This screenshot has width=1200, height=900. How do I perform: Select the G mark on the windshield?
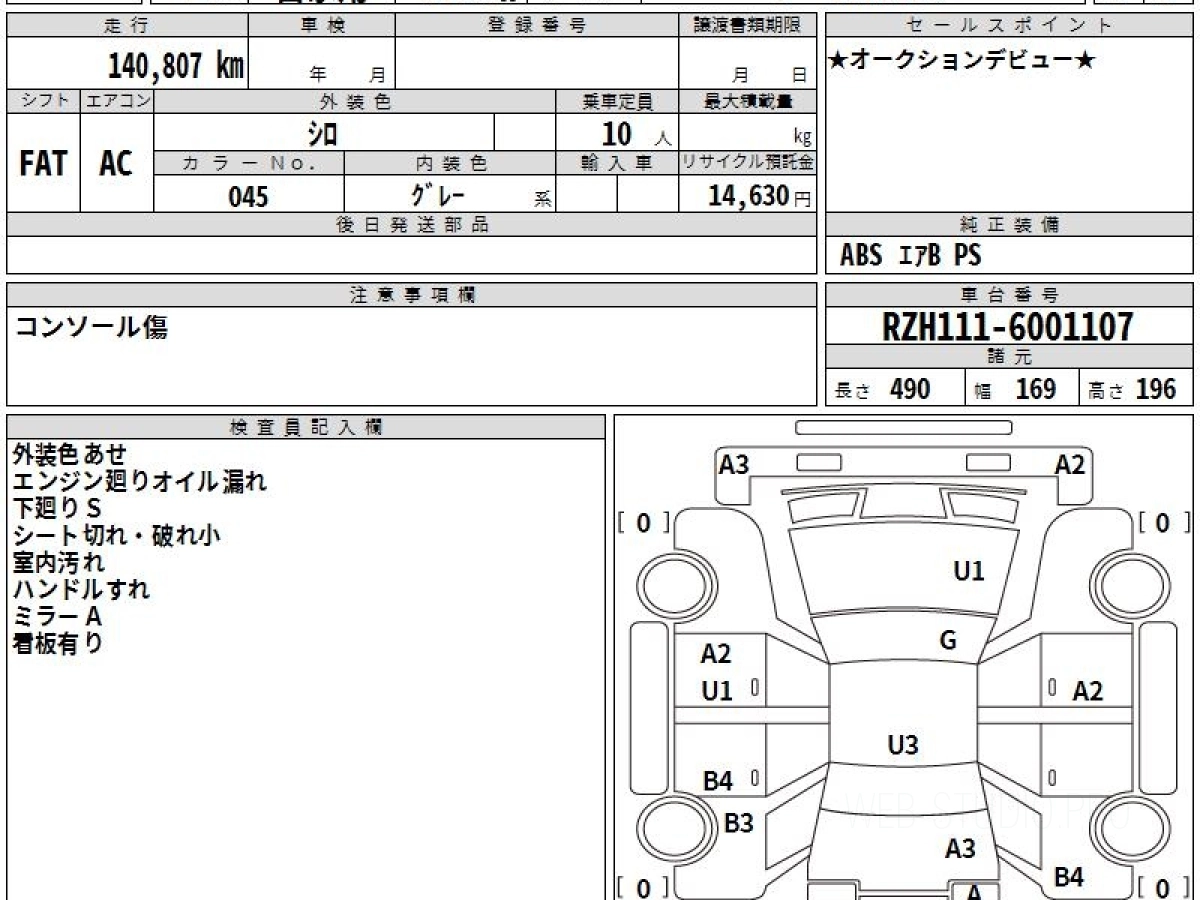click(x=949, y=641)
